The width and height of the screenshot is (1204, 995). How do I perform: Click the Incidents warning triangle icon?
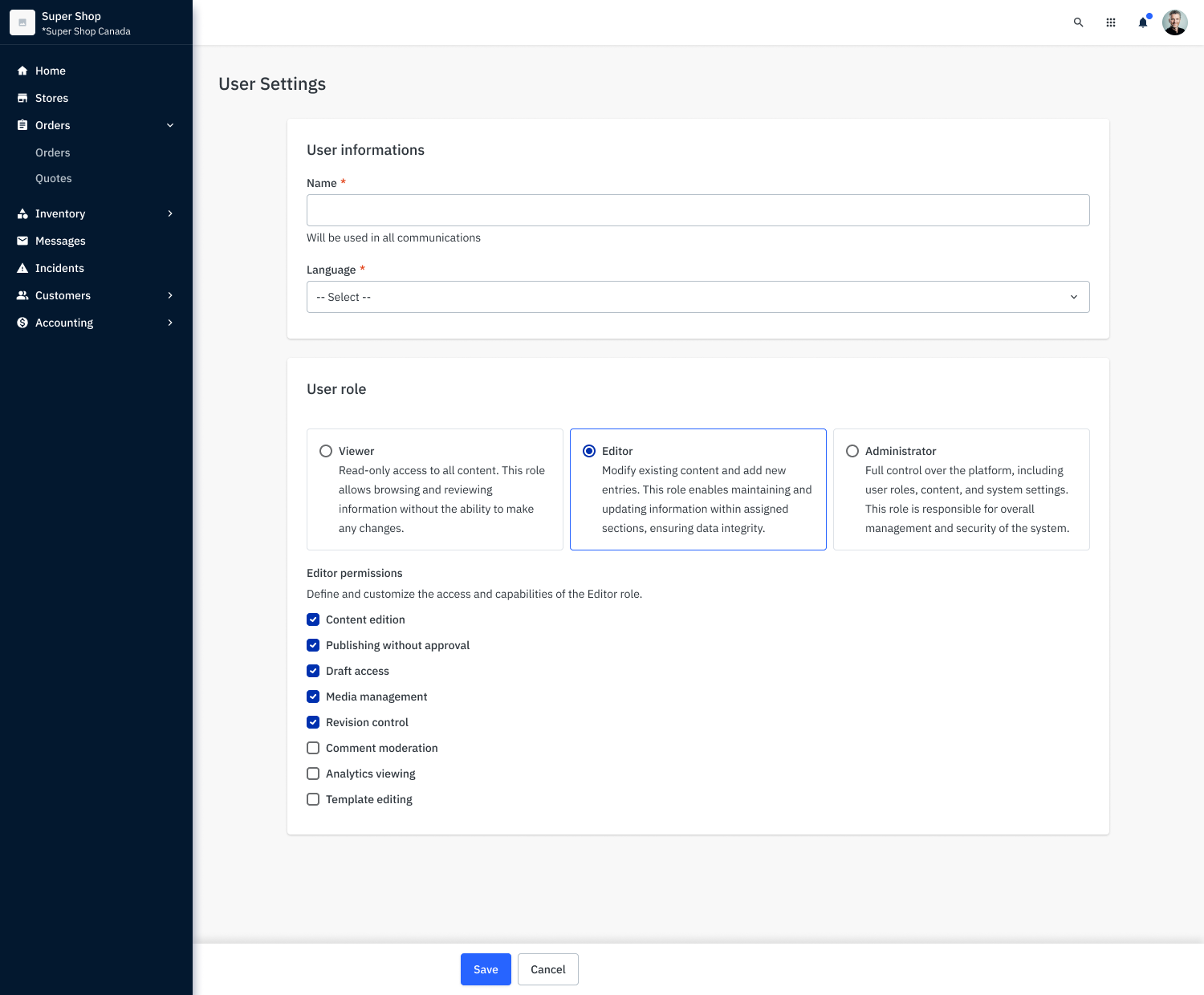tap(22, 268)
